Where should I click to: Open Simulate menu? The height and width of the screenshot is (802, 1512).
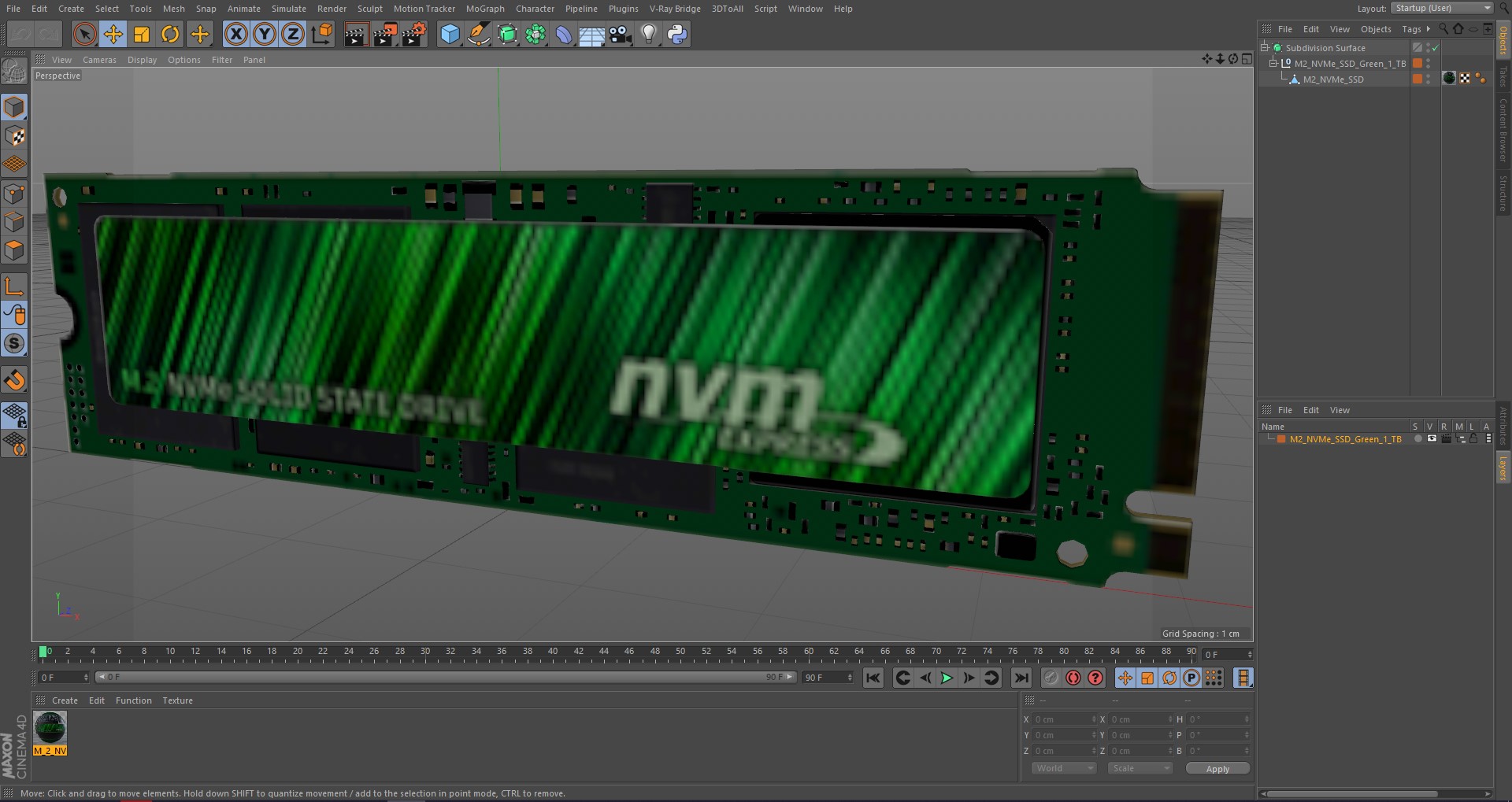(289, 9)
